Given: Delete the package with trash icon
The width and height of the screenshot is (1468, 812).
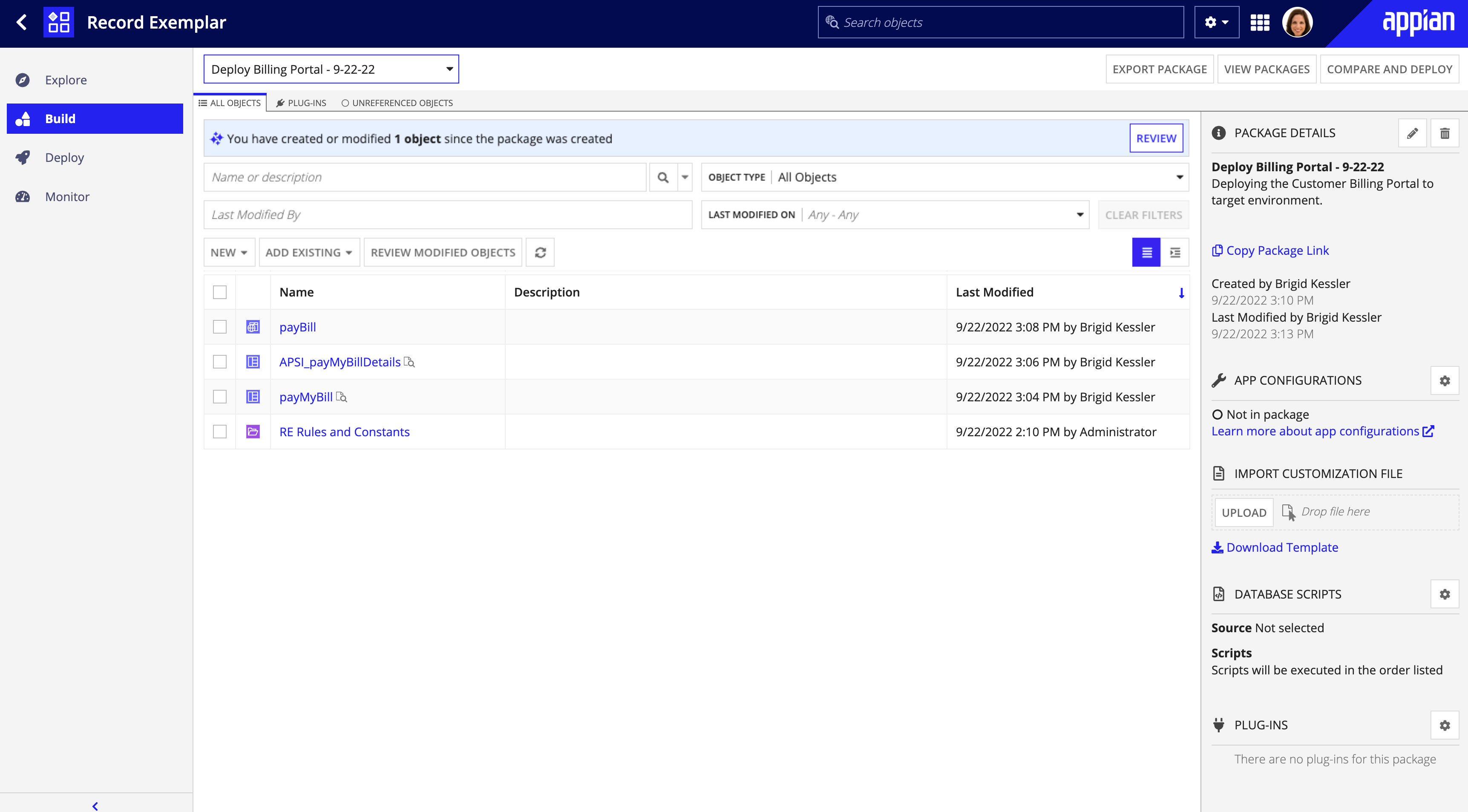Looking at the screenshot, I should (1445, 133).
